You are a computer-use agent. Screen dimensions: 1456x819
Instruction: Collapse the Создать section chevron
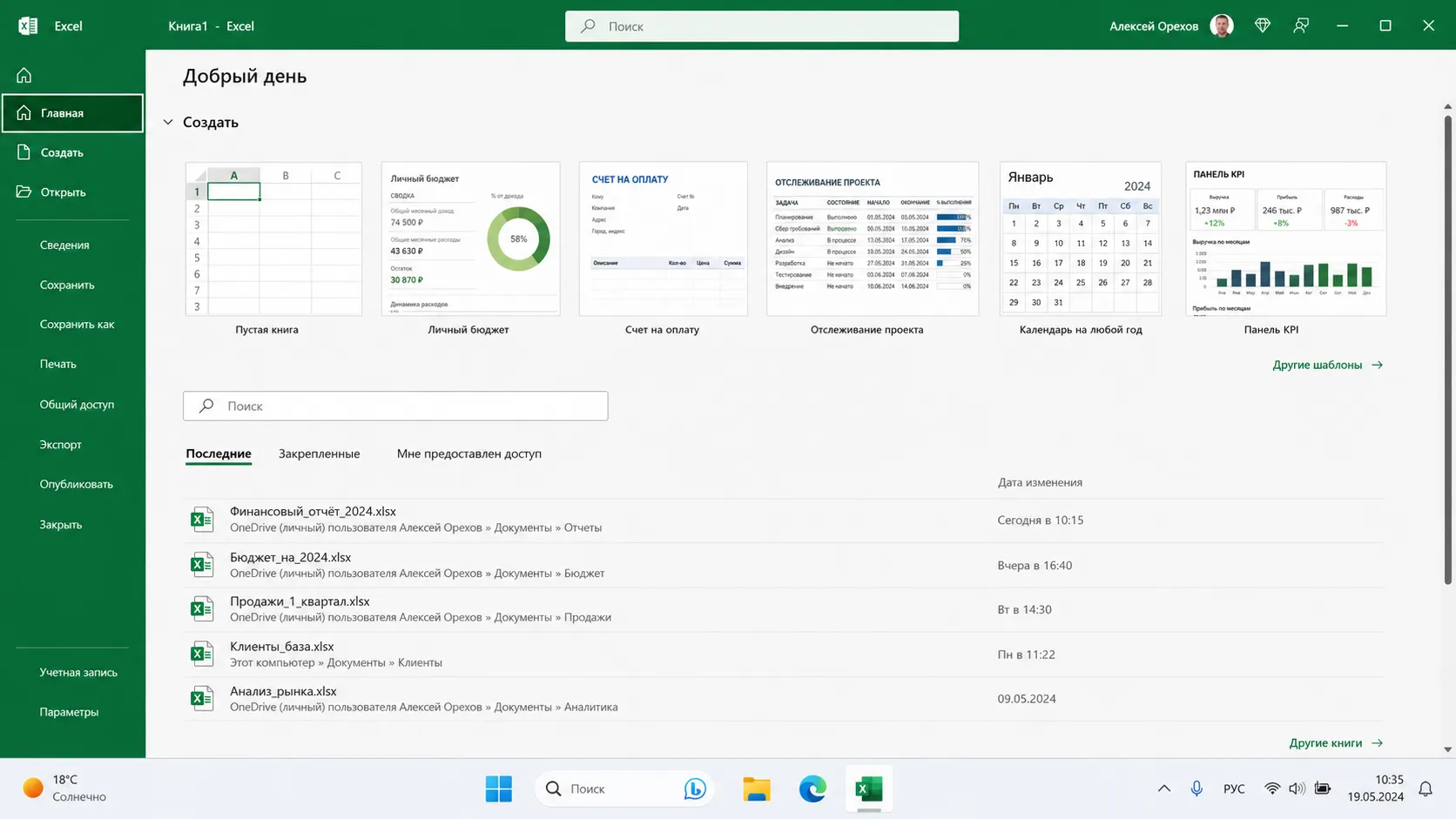(x=168, y=122)
